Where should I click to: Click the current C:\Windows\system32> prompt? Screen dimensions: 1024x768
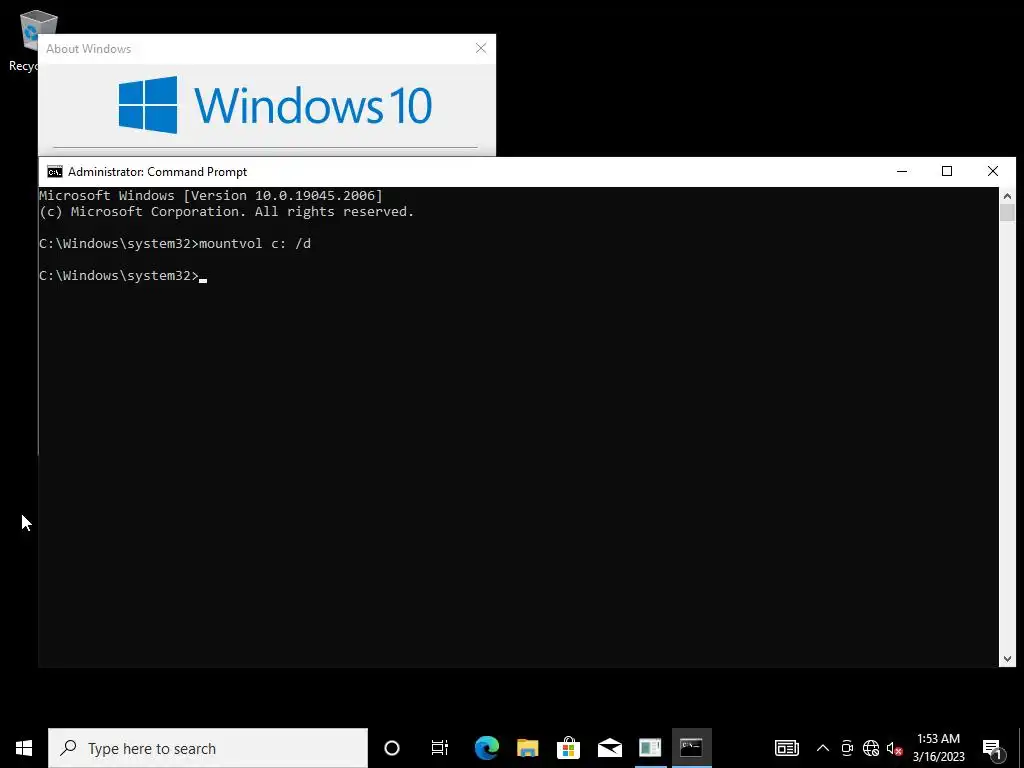coord(119,276)
